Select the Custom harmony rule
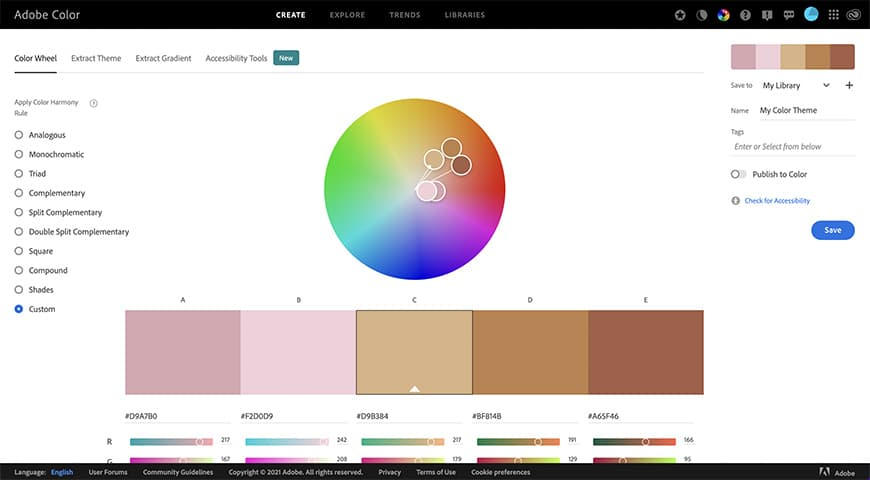The image size is (870, 480). tap(35, 309)
